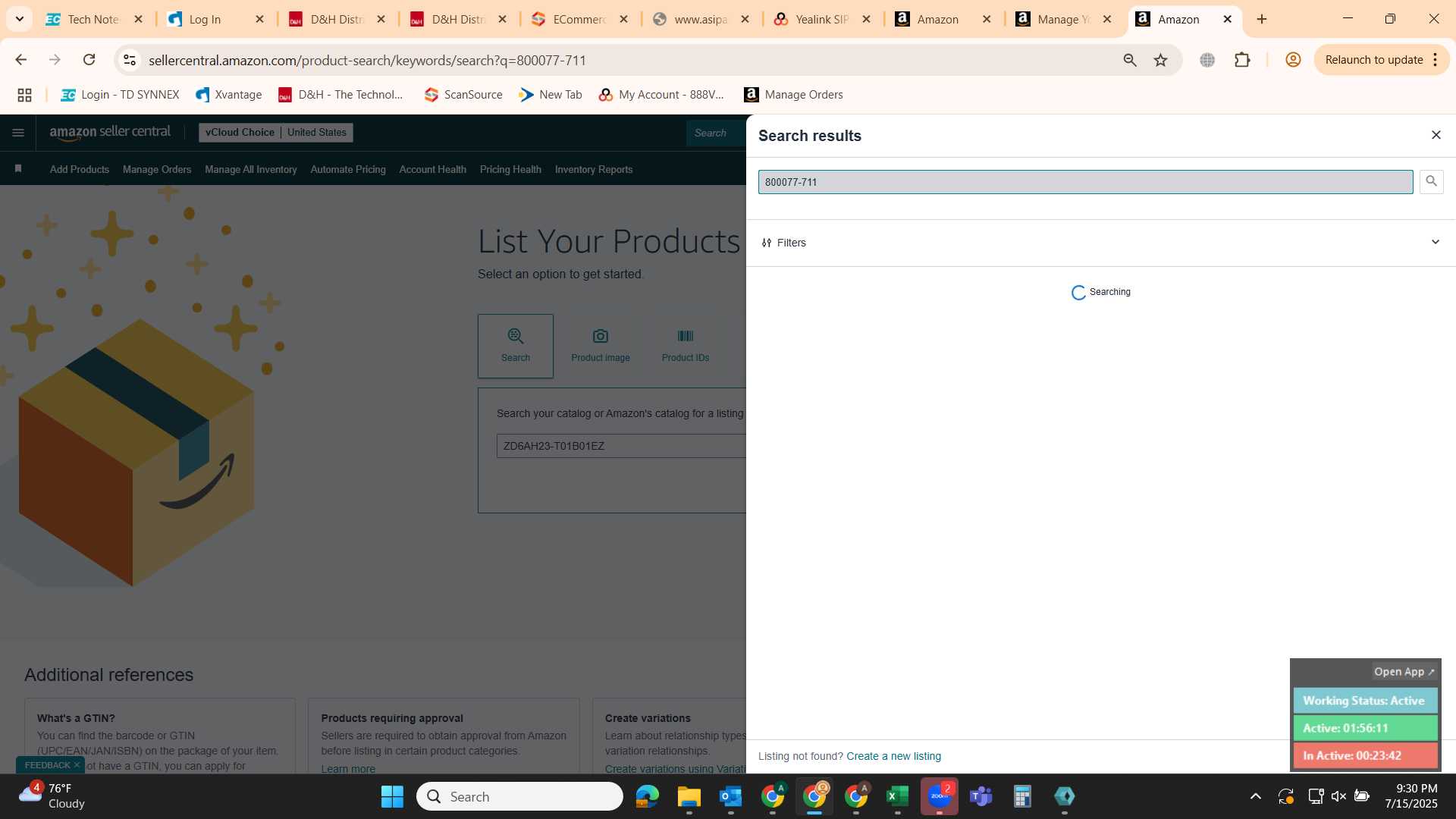Click the address bar URL

coord(367,60)
